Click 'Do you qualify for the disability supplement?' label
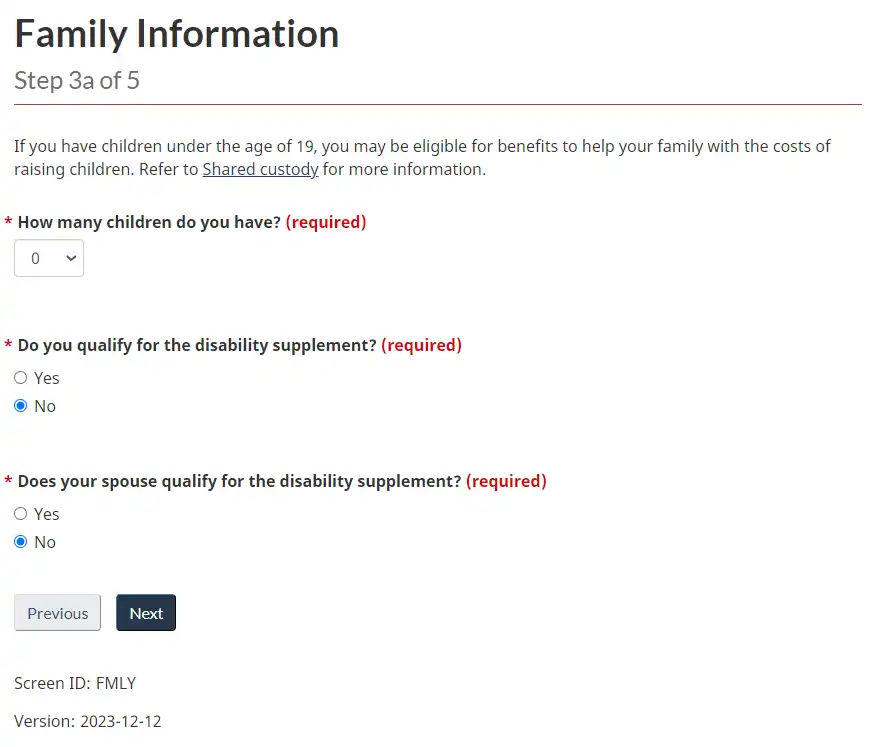891x747 pixels. 197,345
